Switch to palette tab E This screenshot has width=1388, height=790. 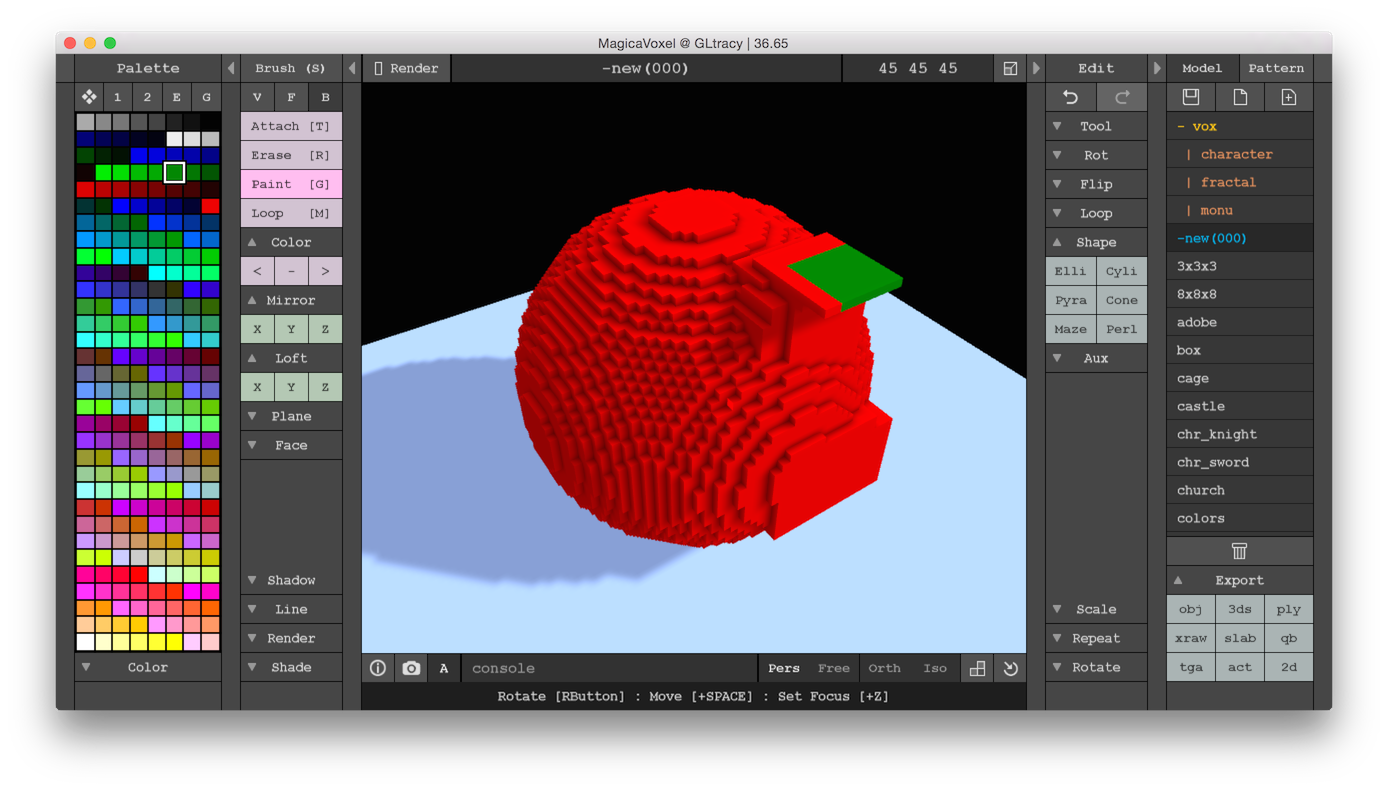click(x=177, y=97)
